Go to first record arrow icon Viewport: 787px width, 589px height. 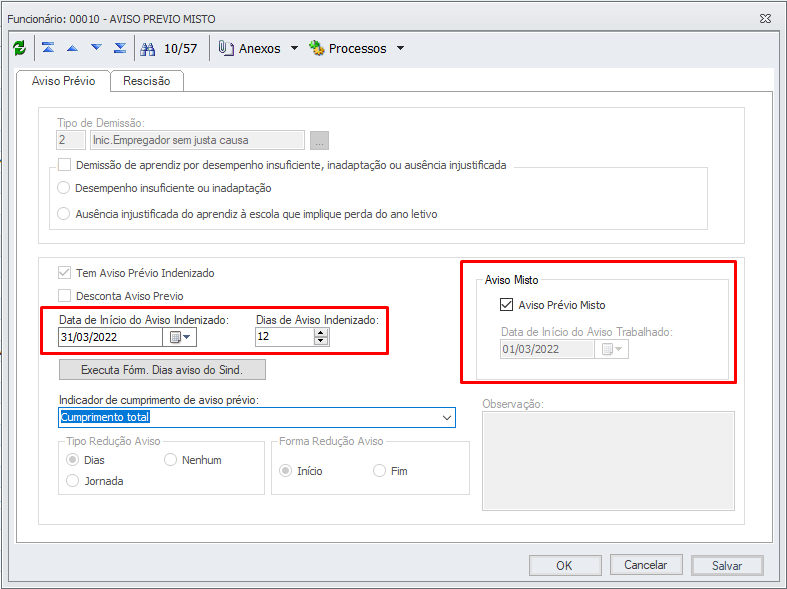[x=48, y=48]
